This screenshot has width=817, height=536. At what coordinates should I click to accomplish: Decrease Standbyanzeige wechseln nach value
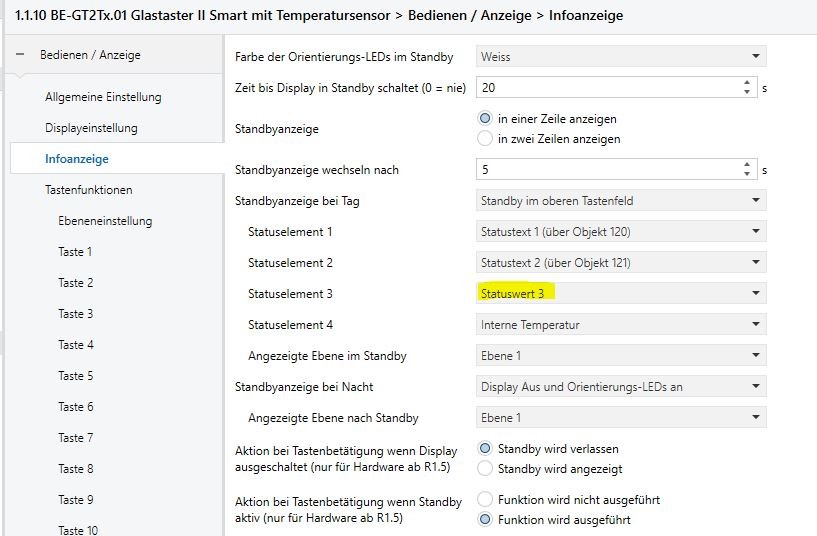pyautogui.click(x=746, y=175)
